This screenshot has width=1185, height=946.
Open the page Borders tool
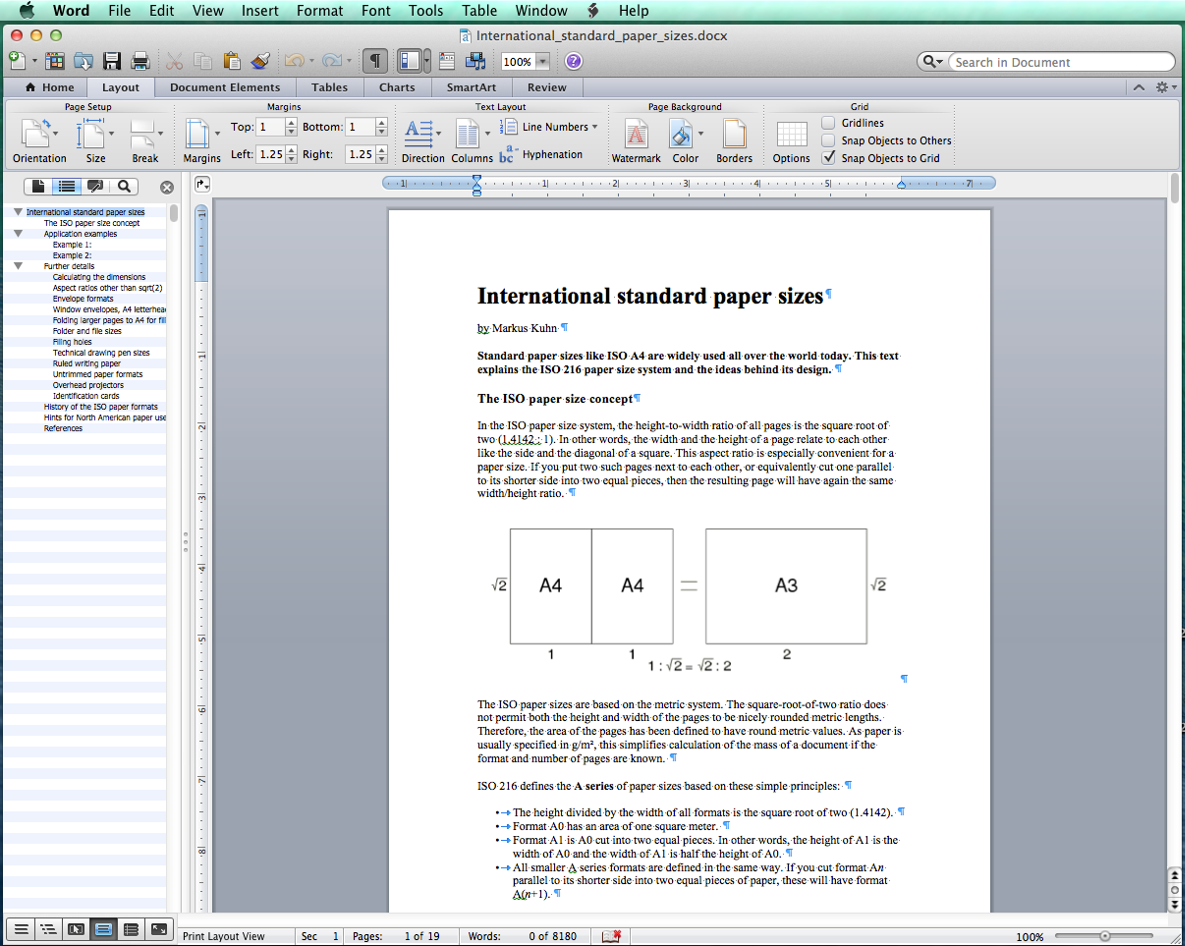click(734, 135)
